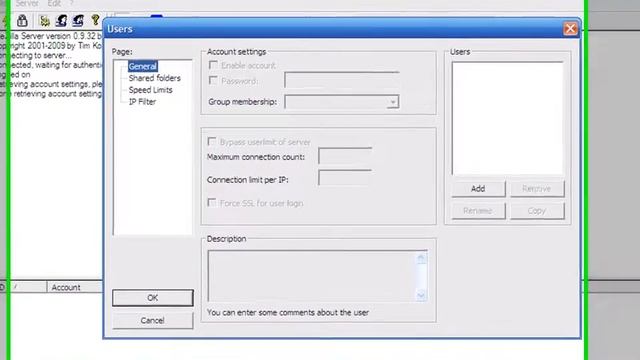Click the Add user button
640x360 pixels.
[478, 189]
